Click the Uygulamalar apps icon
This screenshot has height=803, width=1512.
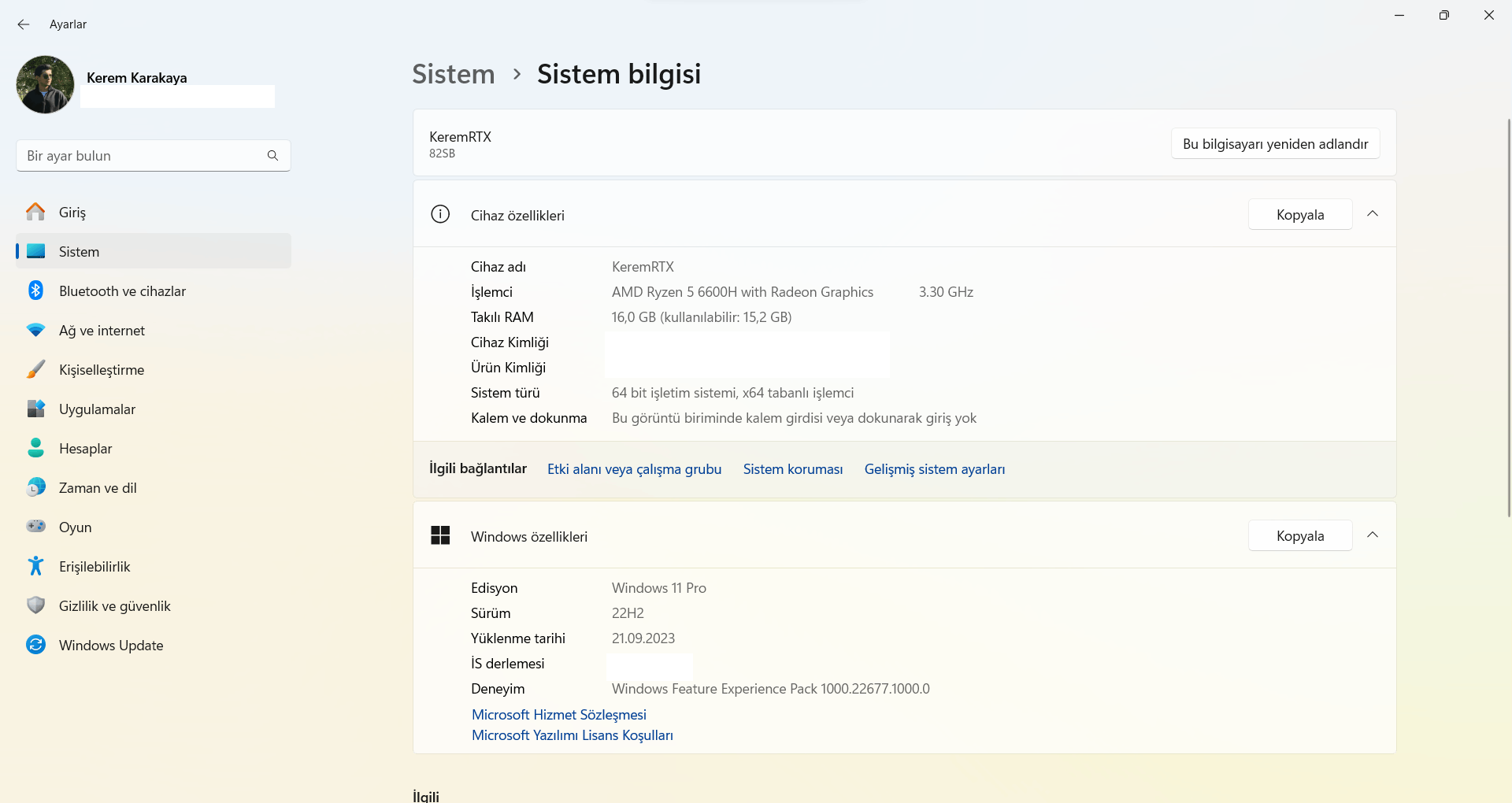coord(35,409)
